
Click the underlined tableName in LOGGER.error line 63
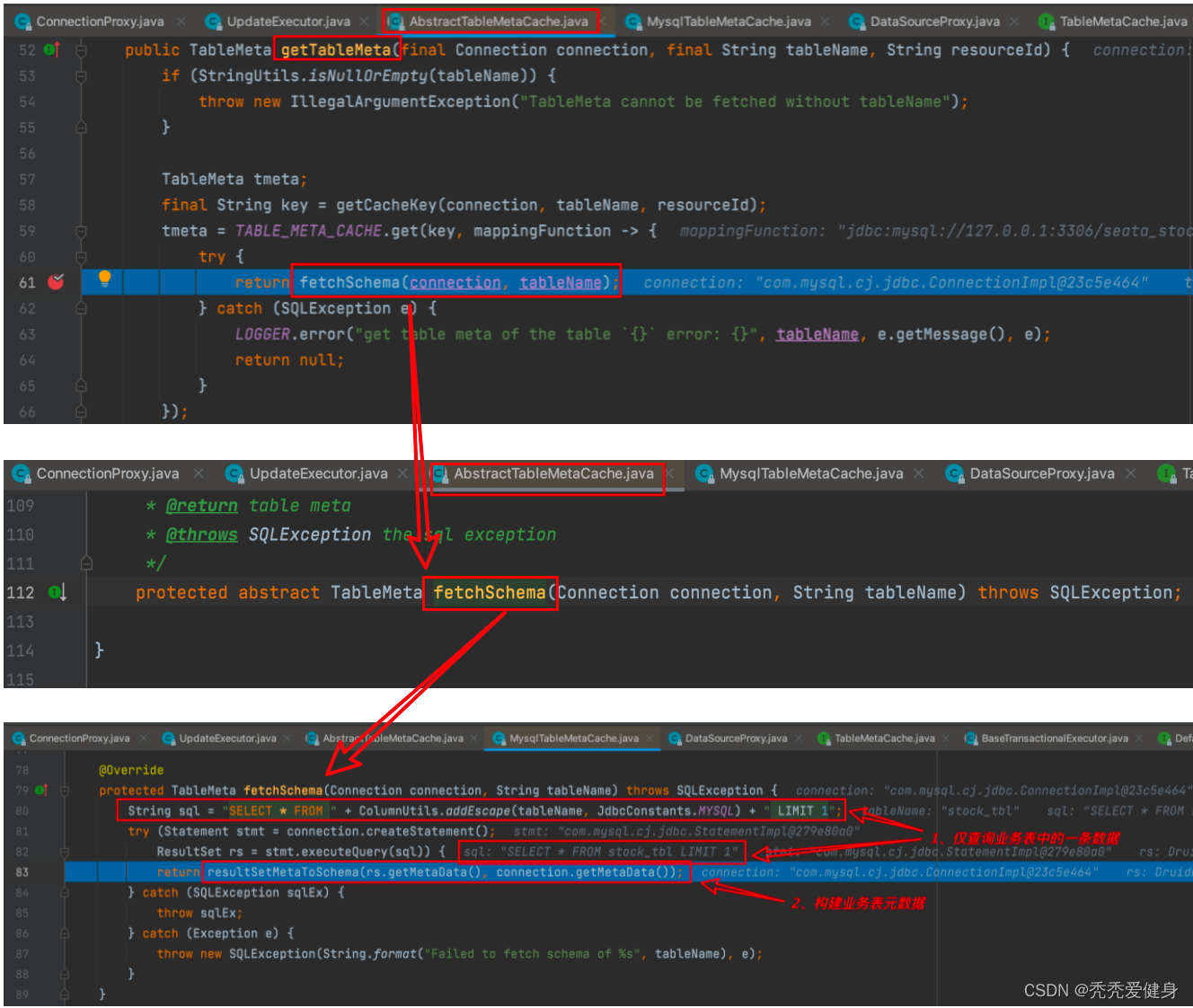pos(817,334)
